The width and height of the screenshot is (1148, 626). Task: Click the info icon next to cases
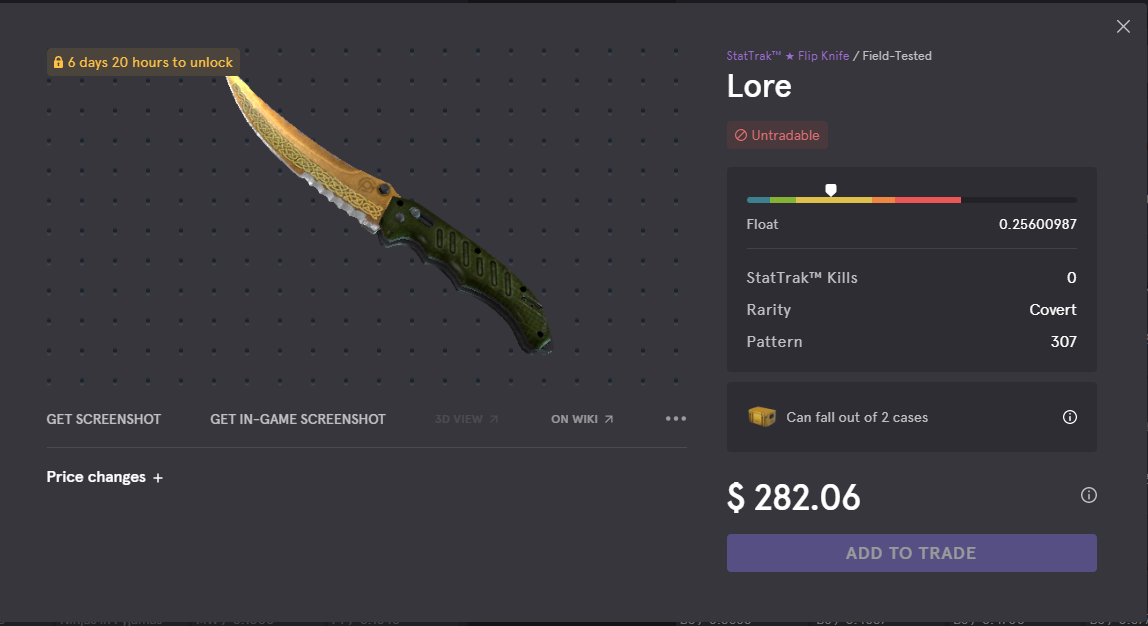click(x=1070, y=417)
